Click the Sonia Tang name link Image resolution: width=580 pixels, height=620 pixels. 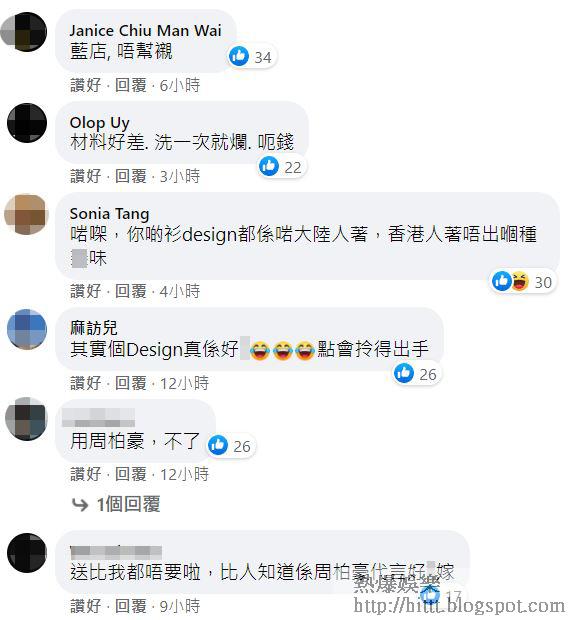pos(110,214)
